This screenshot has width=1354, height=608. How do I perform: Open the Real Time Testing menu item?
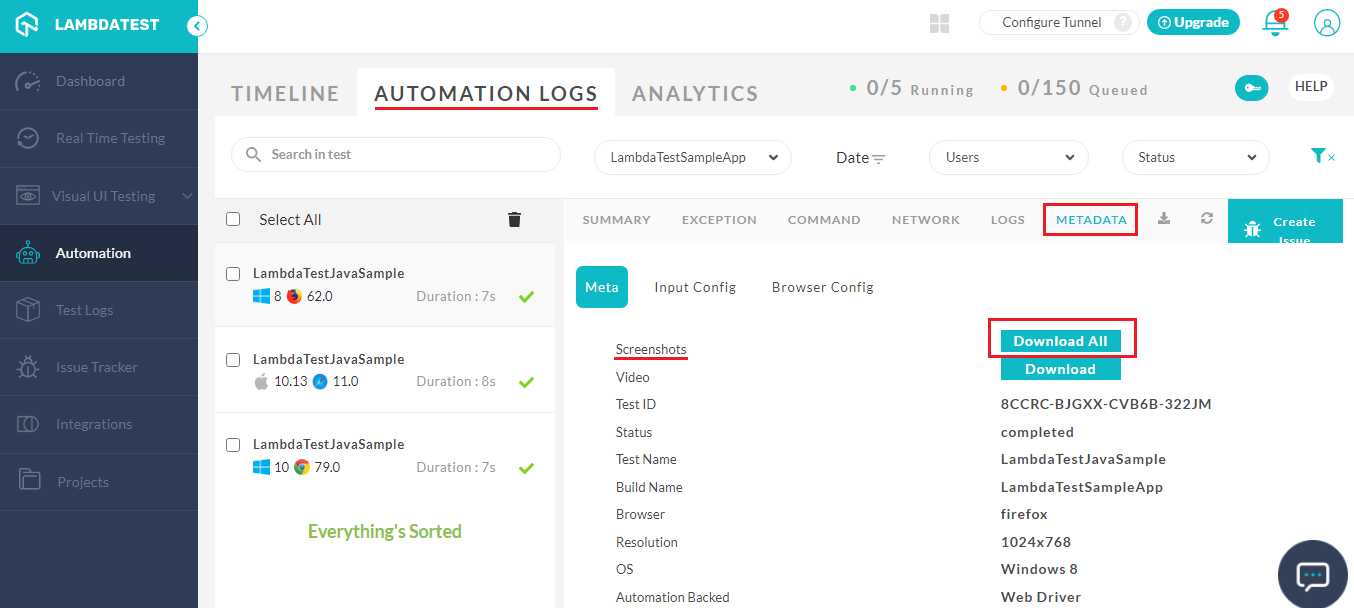pos(99,138)
